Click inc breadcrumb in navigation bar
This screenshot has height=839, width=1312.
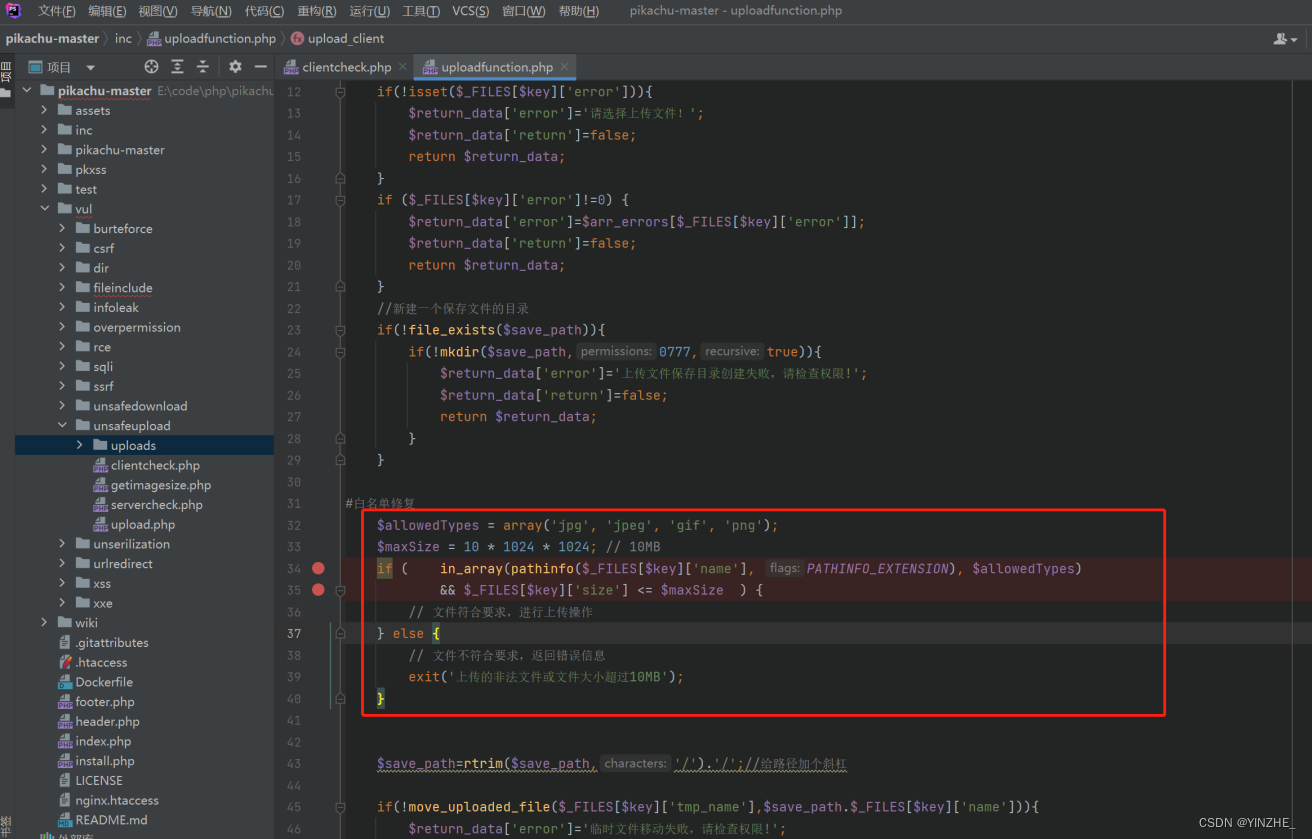click(123, 39)
